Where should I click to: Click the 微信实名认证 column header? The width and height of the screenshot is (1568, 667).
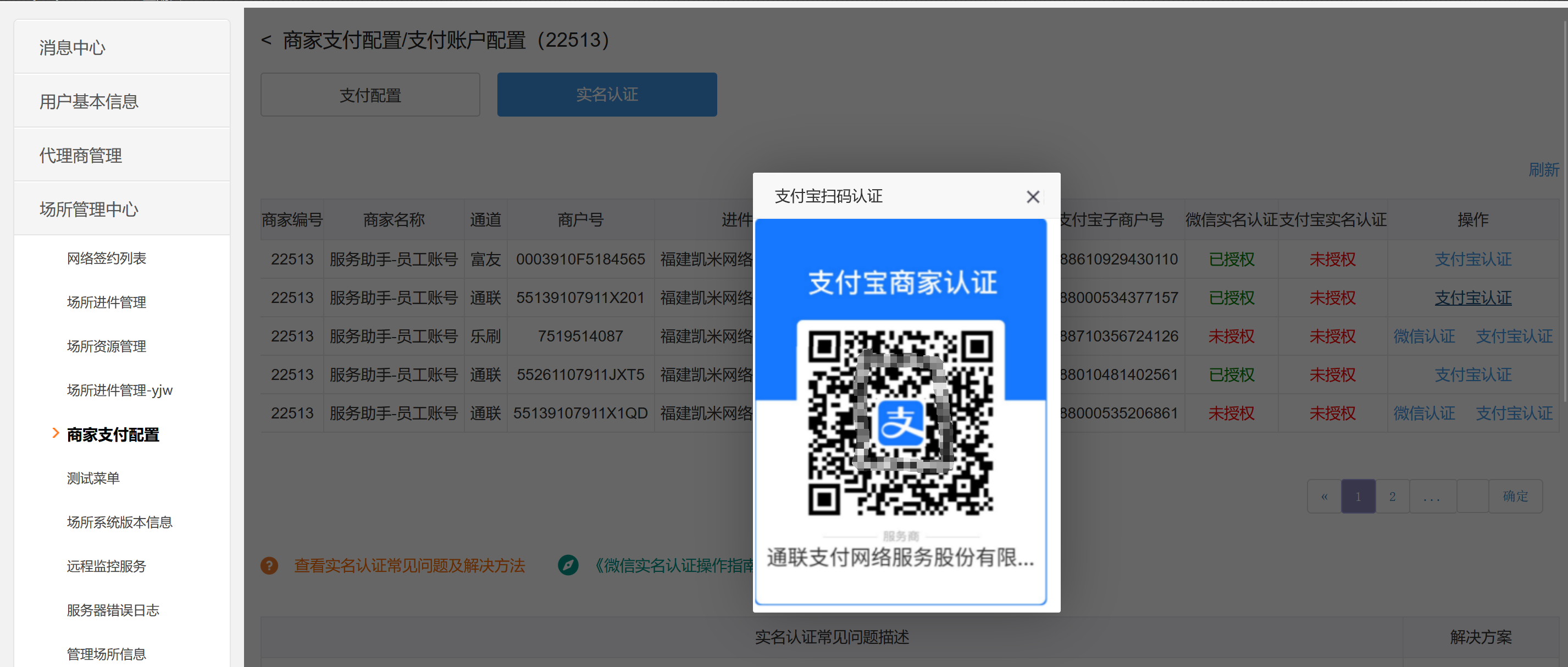pos(1231,220)
